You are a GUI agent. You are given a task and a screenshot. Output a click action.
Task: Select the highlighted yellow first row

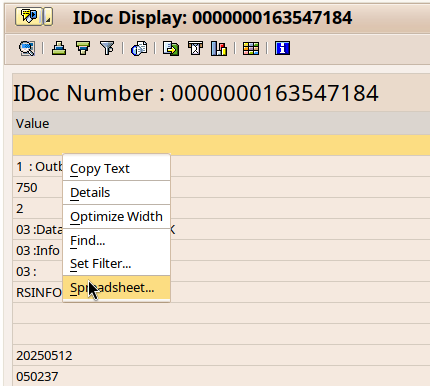click(x=221, y=145)
